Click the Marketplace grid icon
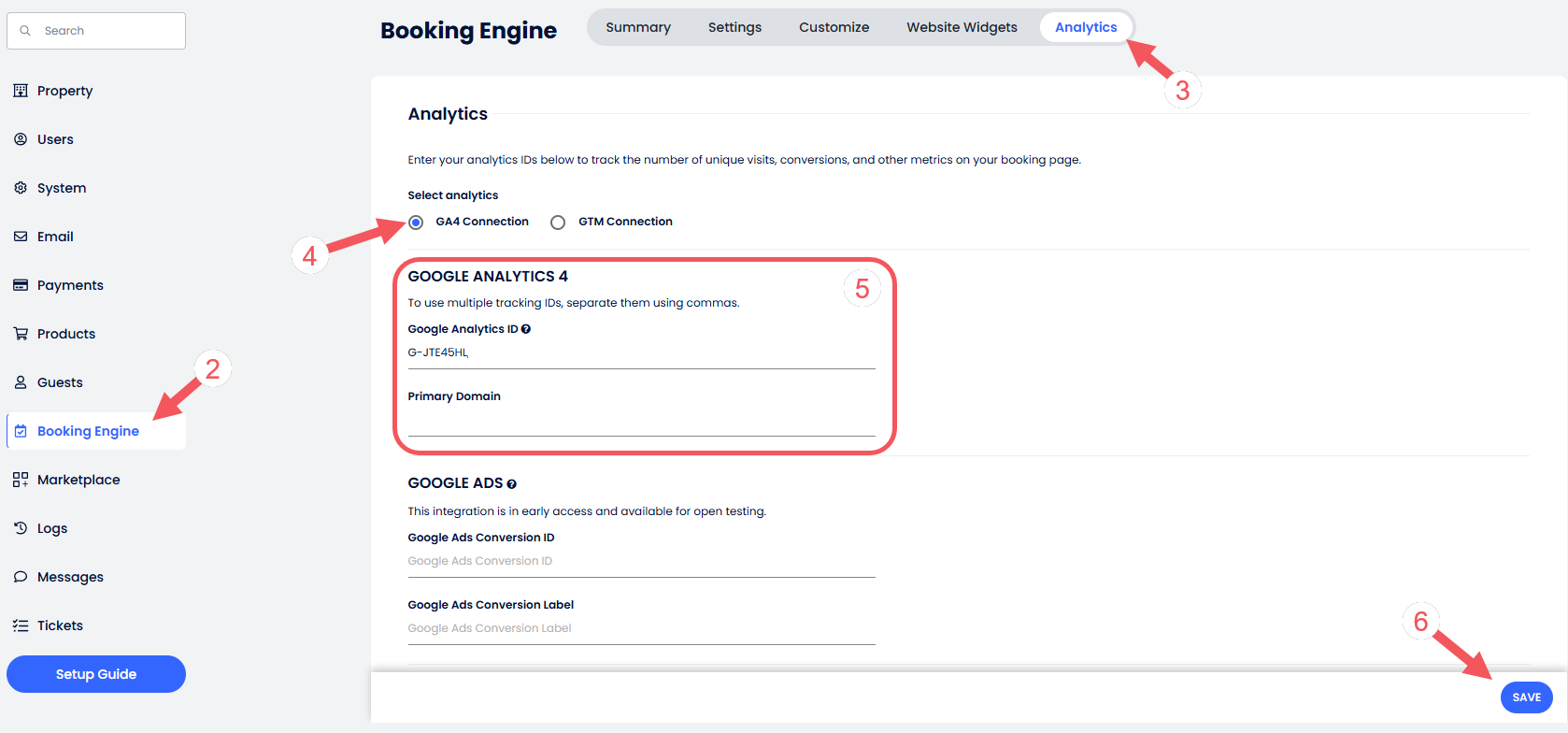 point(21,480)
